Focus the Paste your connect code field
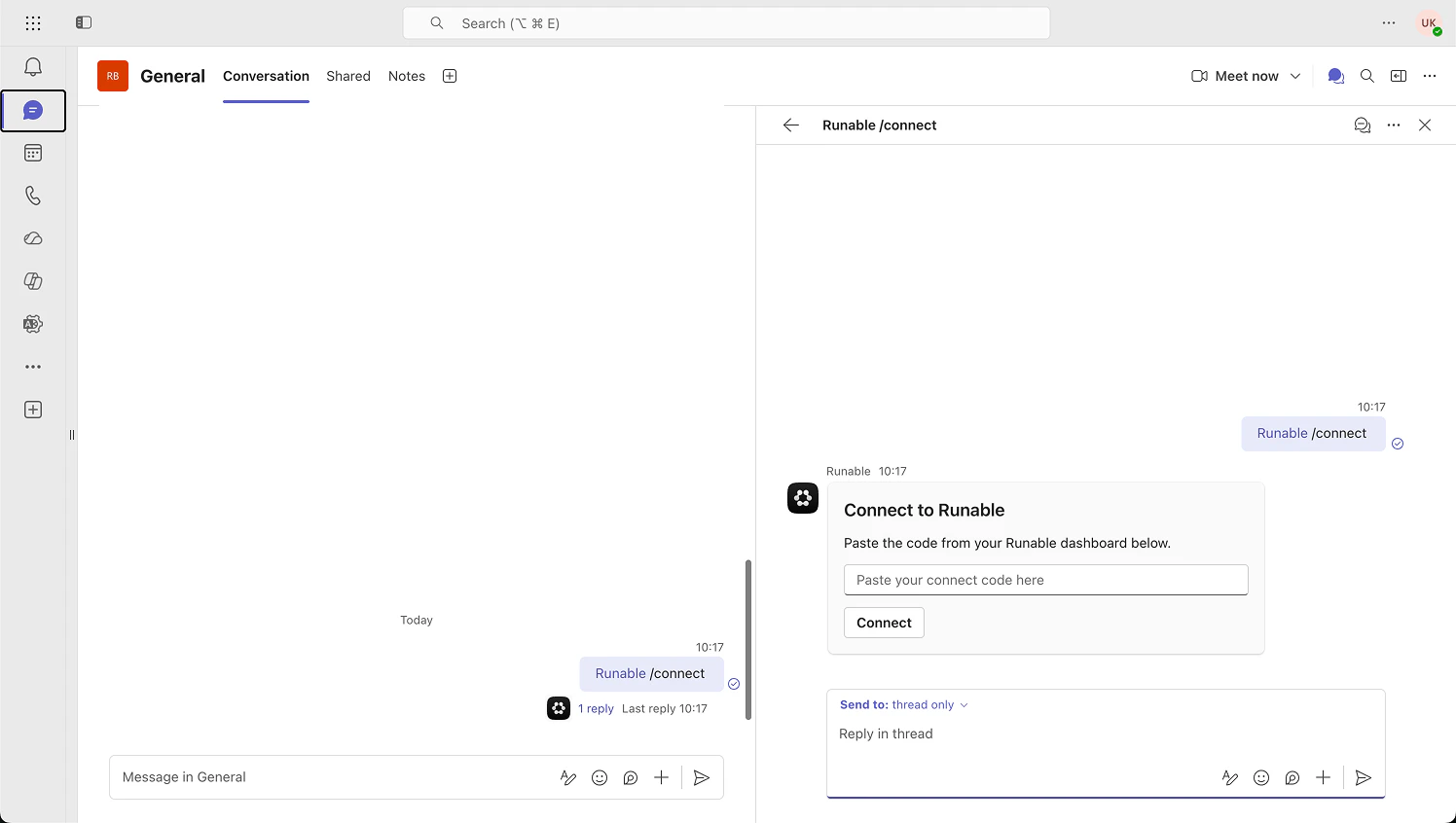Screen dimensions: 1456x823 1046,580
